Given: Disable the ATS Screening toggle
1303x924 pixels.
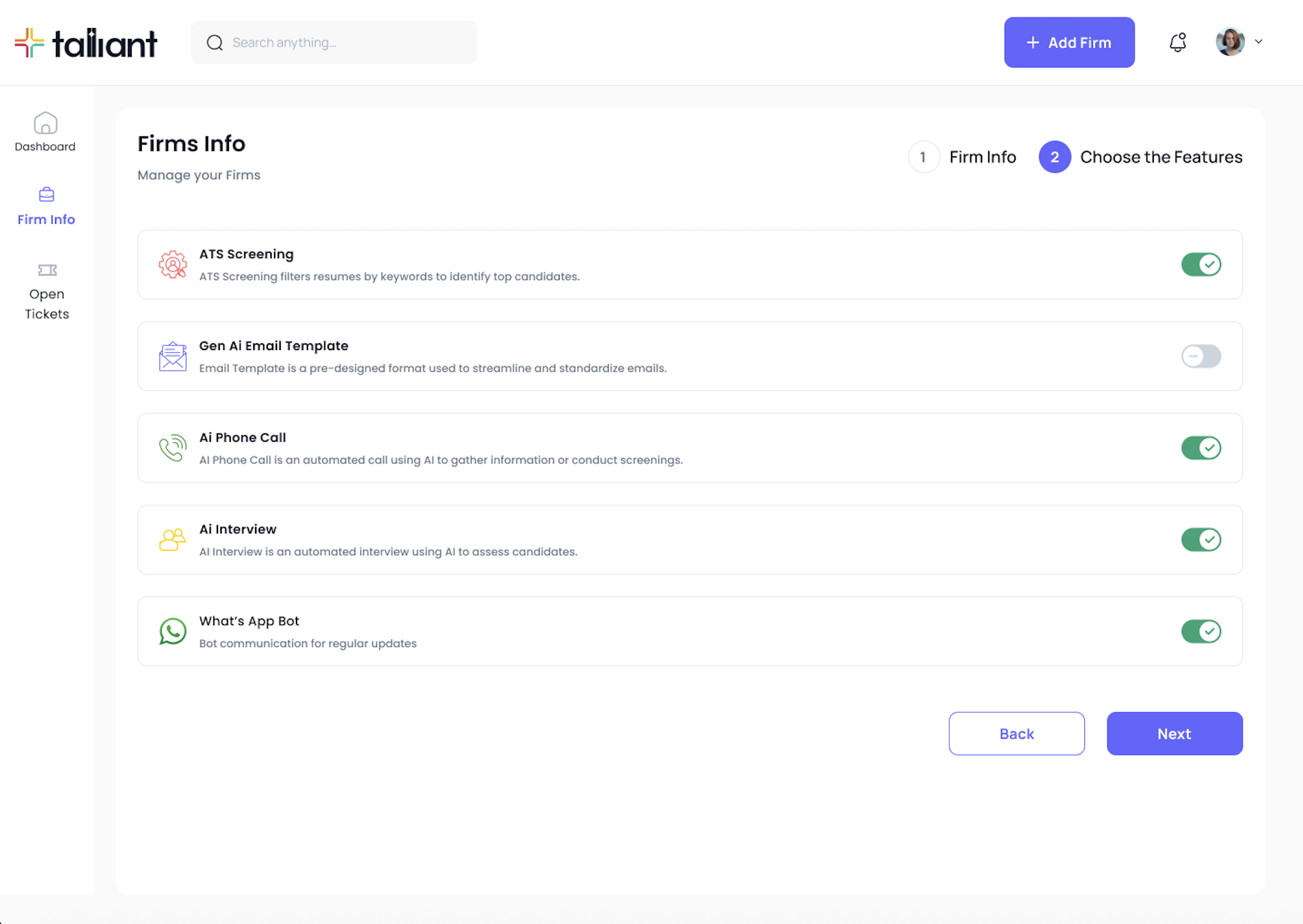Looking at the screenshot, I should tap(1201, 265).
